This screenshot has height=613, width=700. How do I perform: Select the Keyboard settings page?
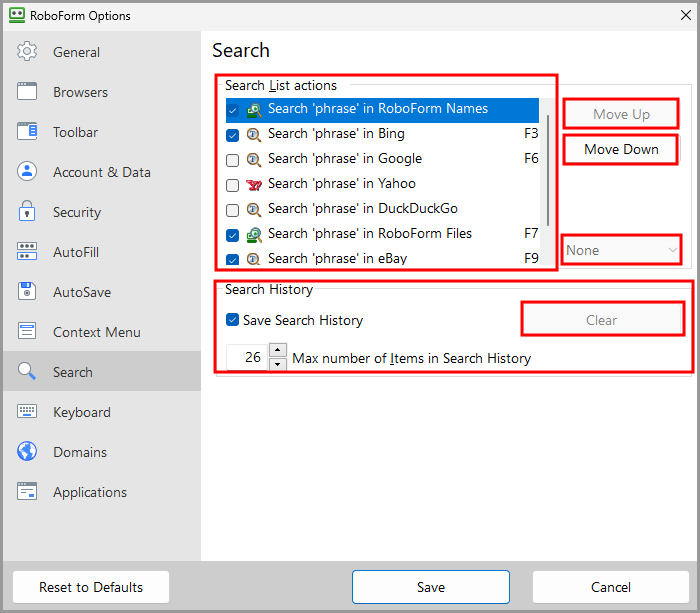point(102,412)
